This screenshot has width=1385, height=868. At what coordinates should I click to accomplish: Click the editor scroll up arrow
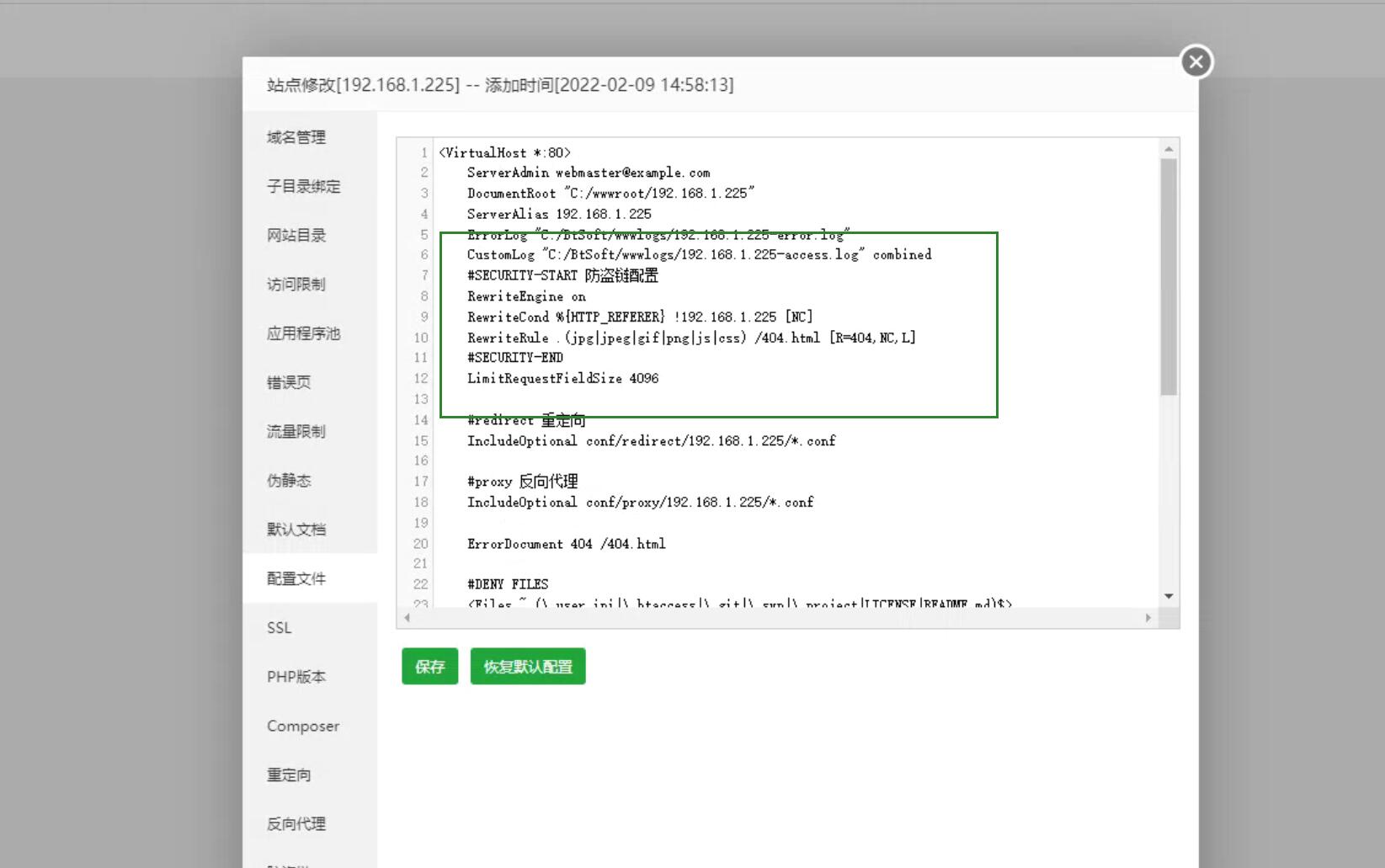tap(1169, 149)
